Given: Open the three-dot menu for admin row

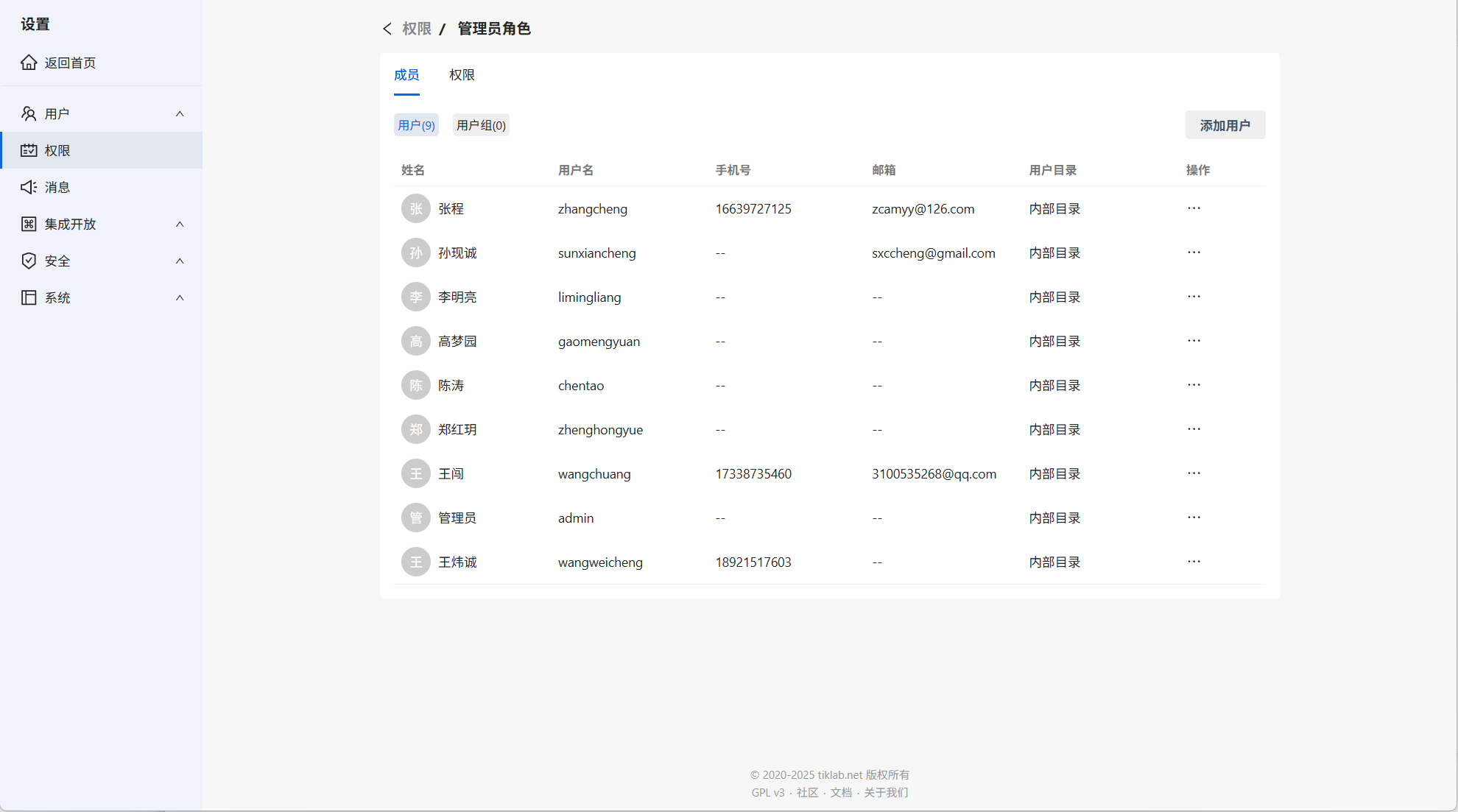Looking at the screenshot, I should 1194,518.
